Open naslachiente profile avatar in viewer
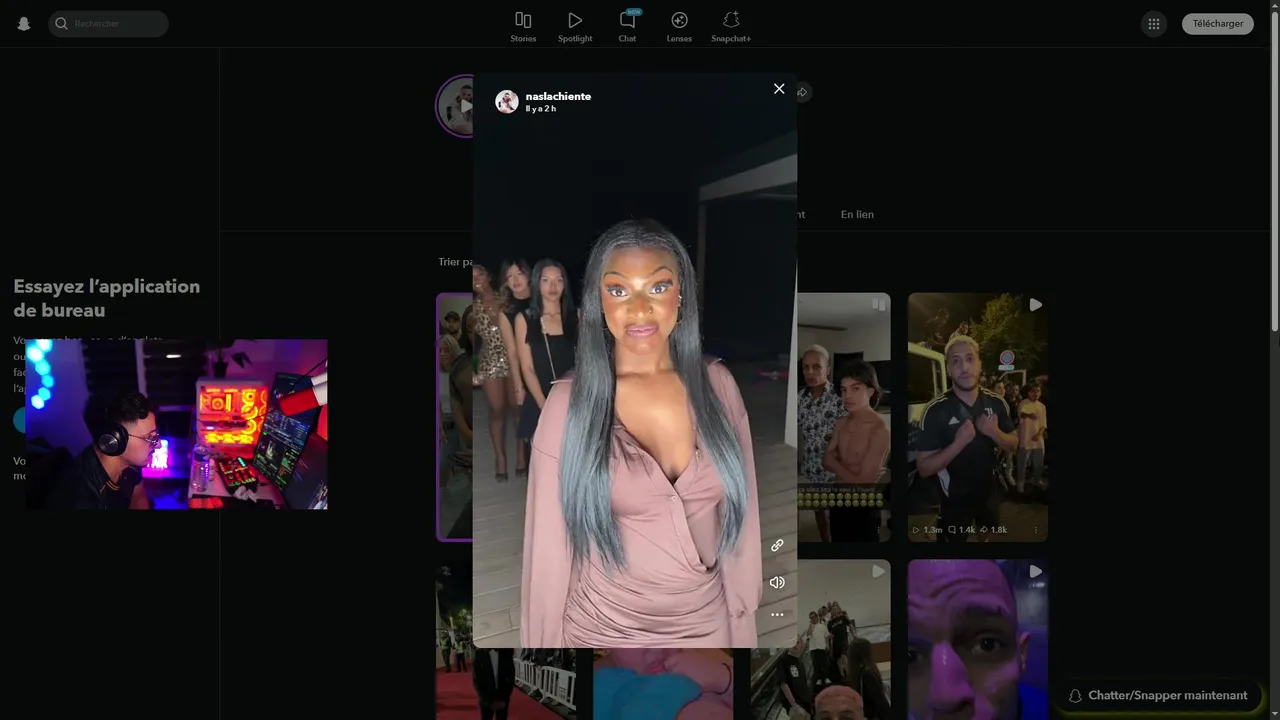 507,101
